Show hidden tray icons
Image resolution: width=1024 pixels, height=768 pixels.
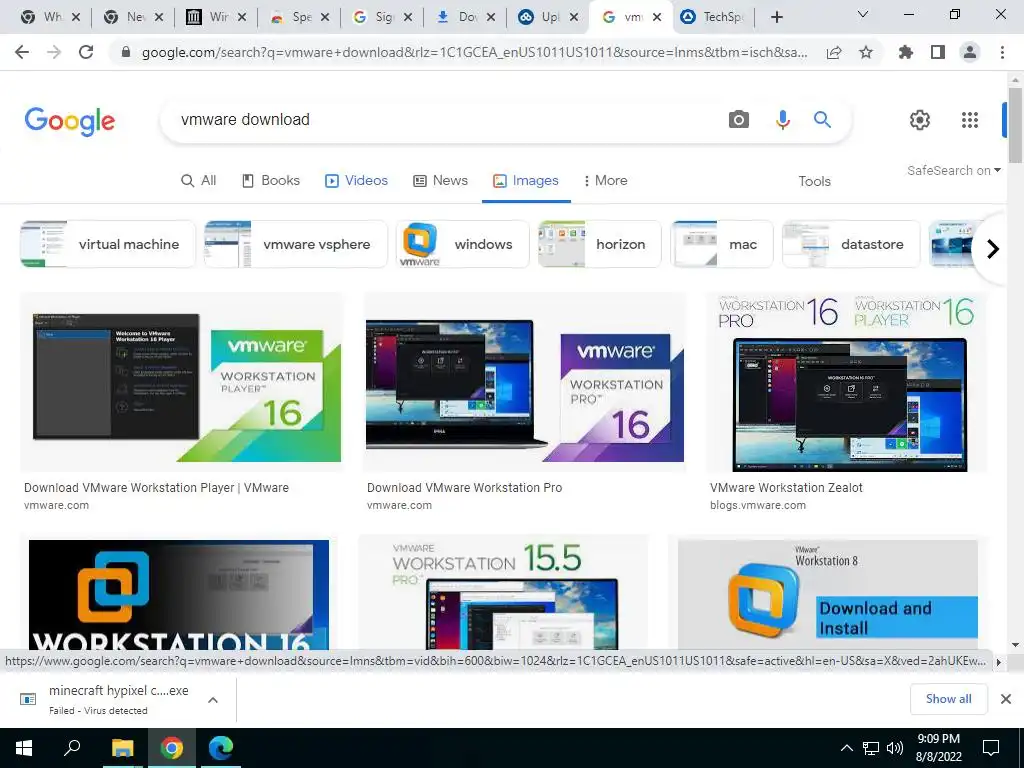click(x=846, y=748)
